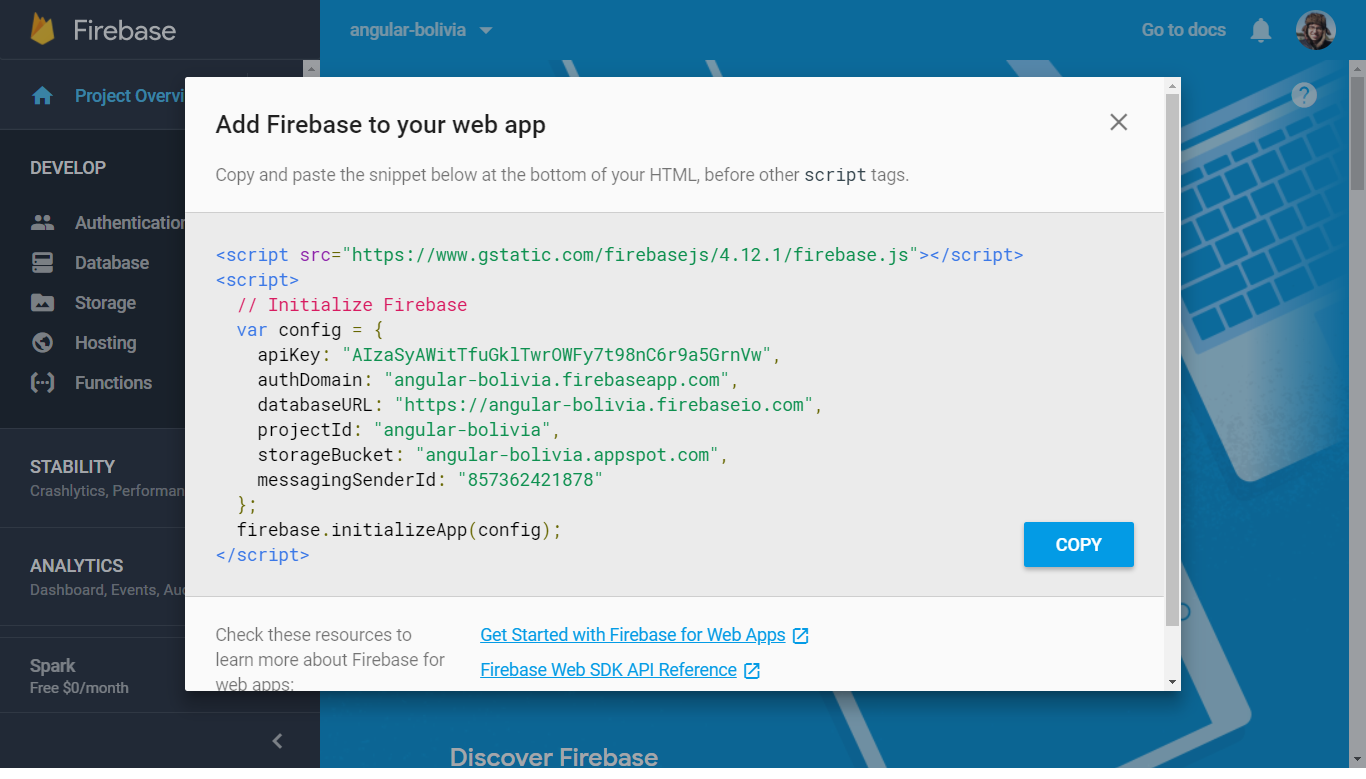Open the angular-bolivia project dropdown
The image size is (1366, 779).
[421, 30]
